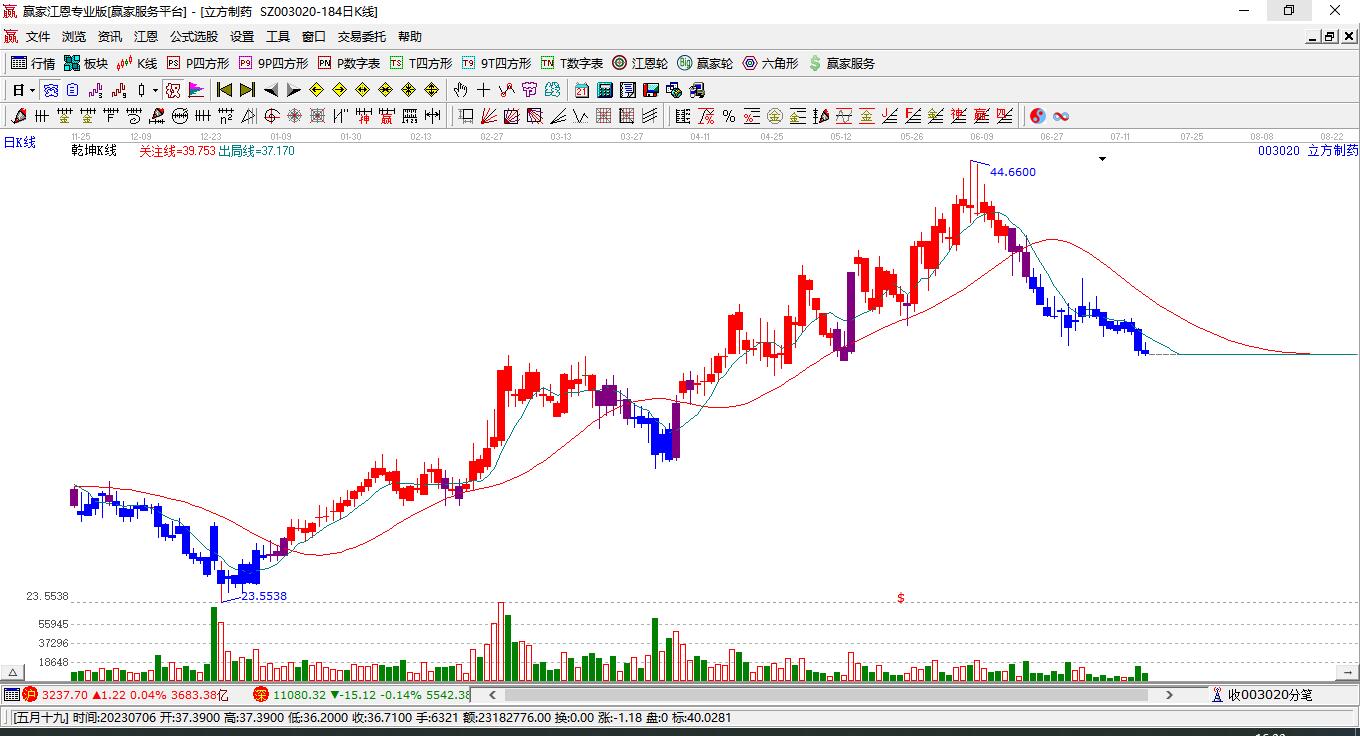Open the T数字表 tool

point(572,63)
